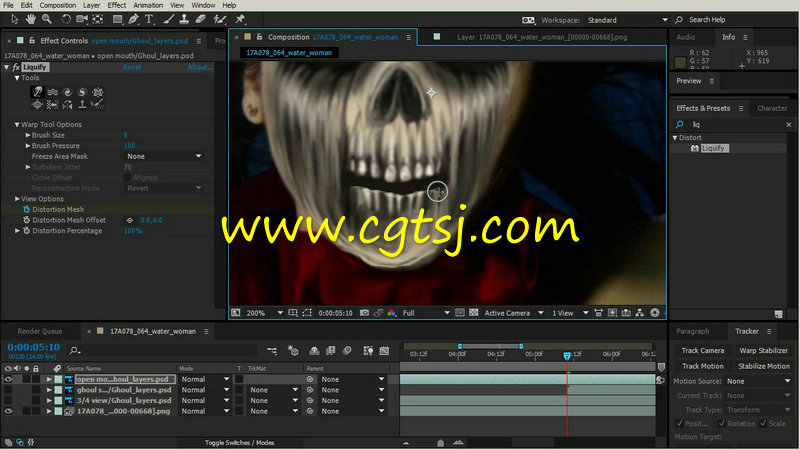The image size is (800, 450).
Task: Choose the Liquify Bloat tool
Action: pyautogui.click(x=37, y=105)
